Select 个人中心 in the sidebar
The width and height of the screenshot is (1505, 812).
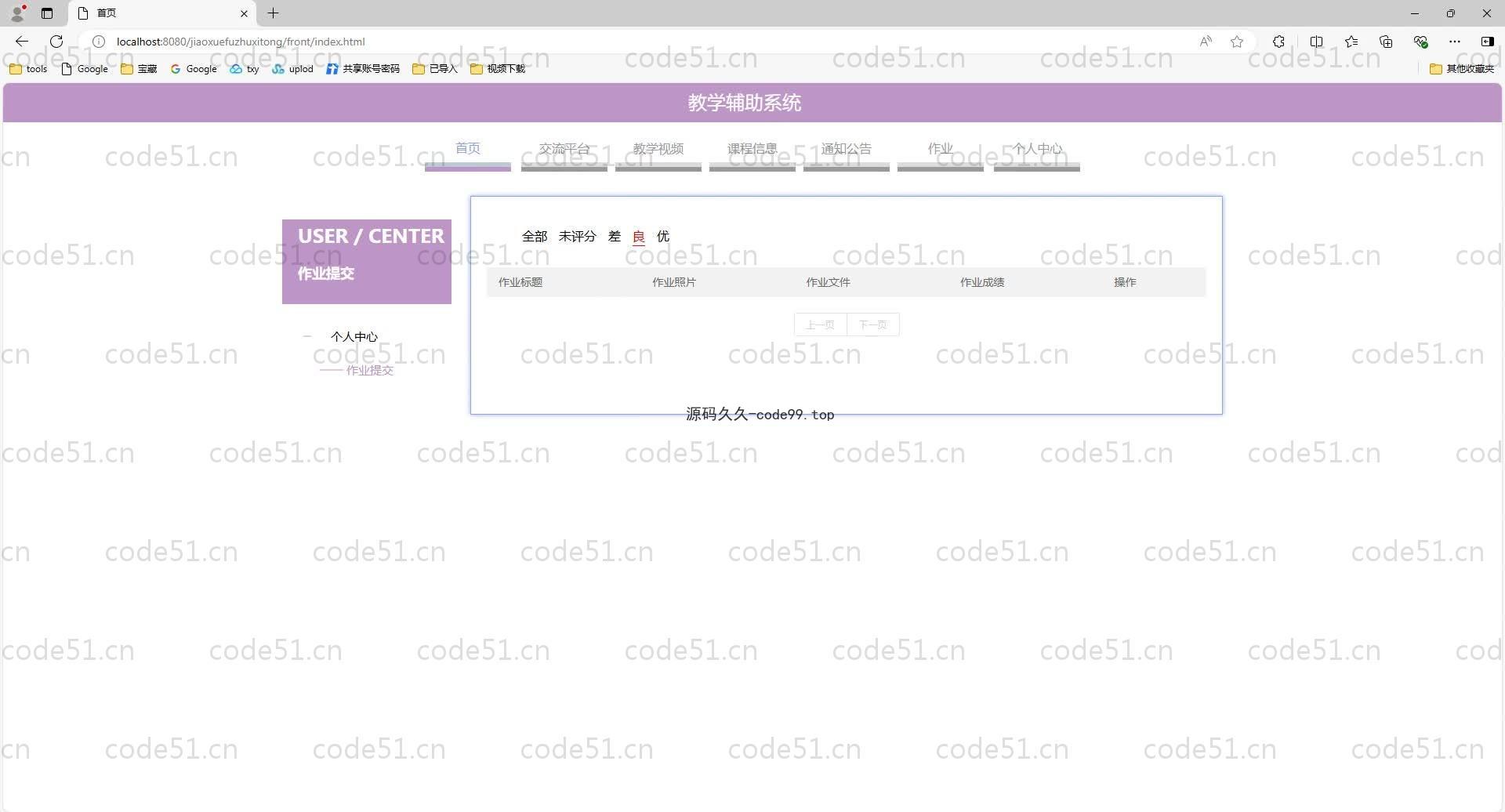click(354, 336)
